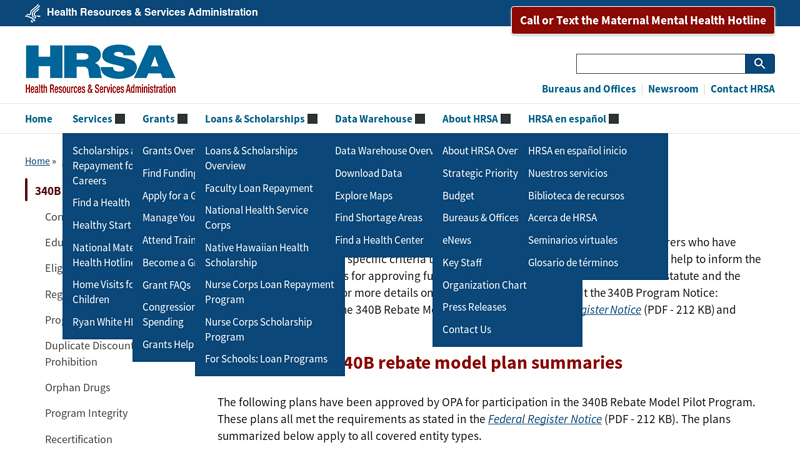Open the About HRSA navigation item
800x450 pixels.
tap(470, 119)
